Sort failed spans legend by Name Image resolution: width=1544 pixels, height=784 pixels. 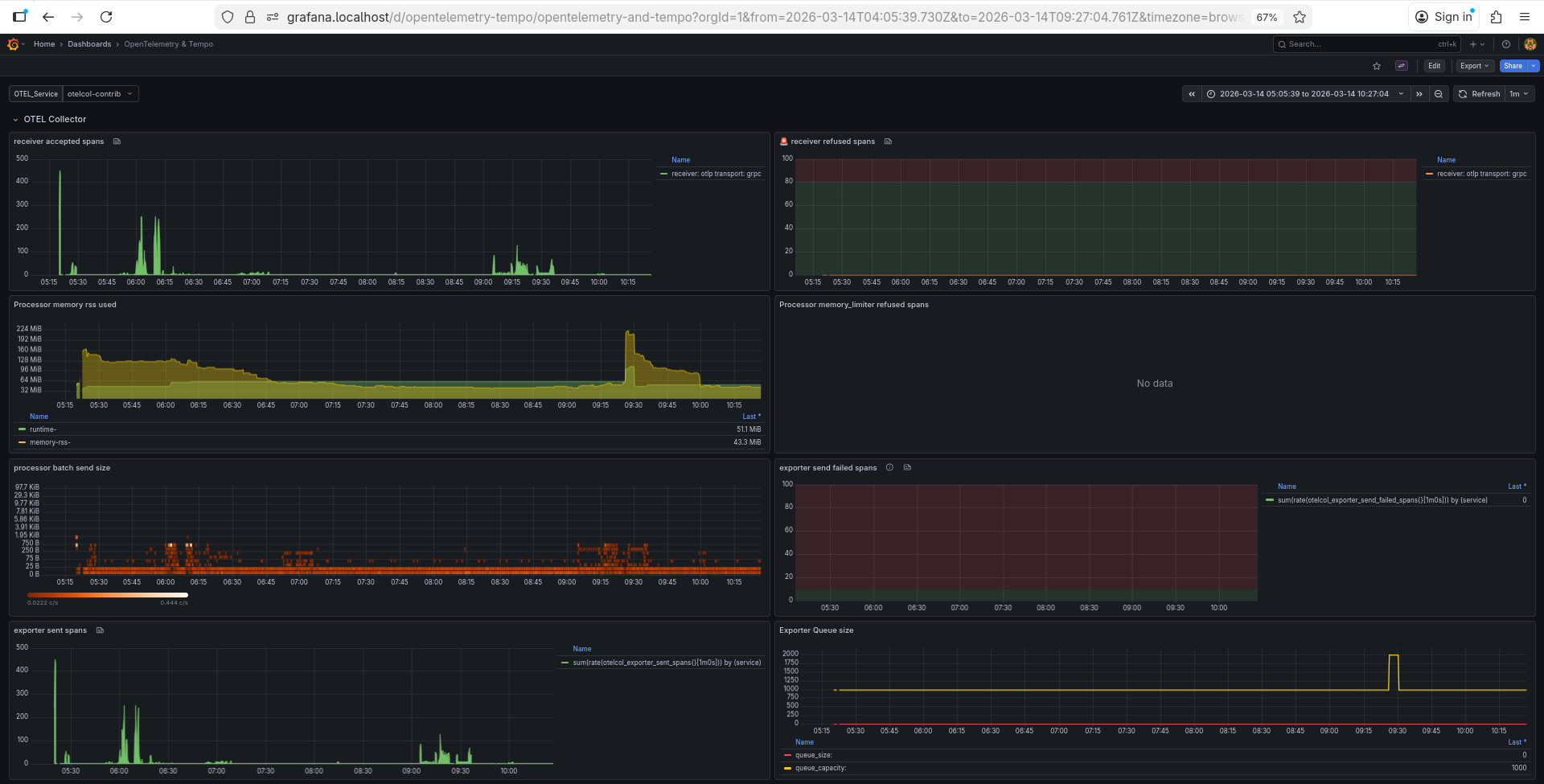tap(1287, 486)
